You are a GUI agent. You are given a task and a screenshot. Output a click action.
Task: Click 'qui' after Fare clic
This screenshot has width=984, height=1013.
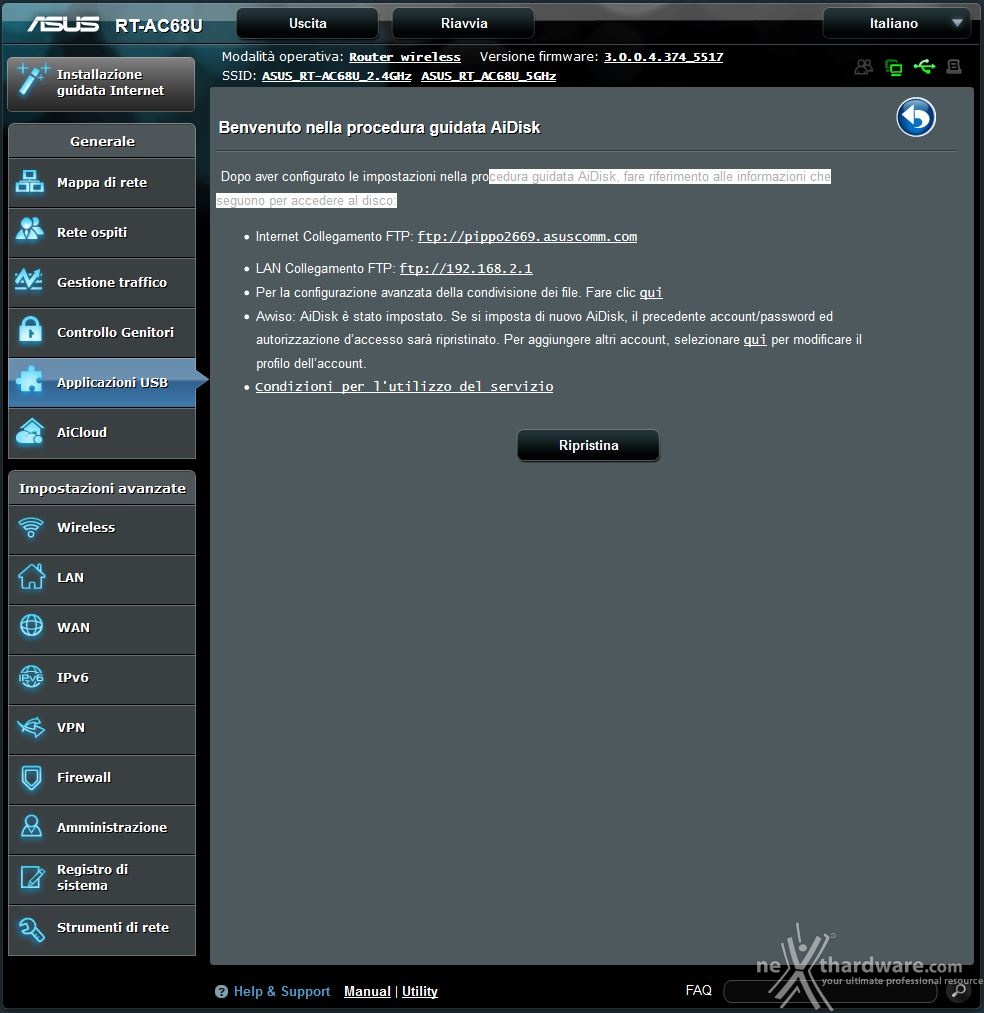click(x=651, y=293)
